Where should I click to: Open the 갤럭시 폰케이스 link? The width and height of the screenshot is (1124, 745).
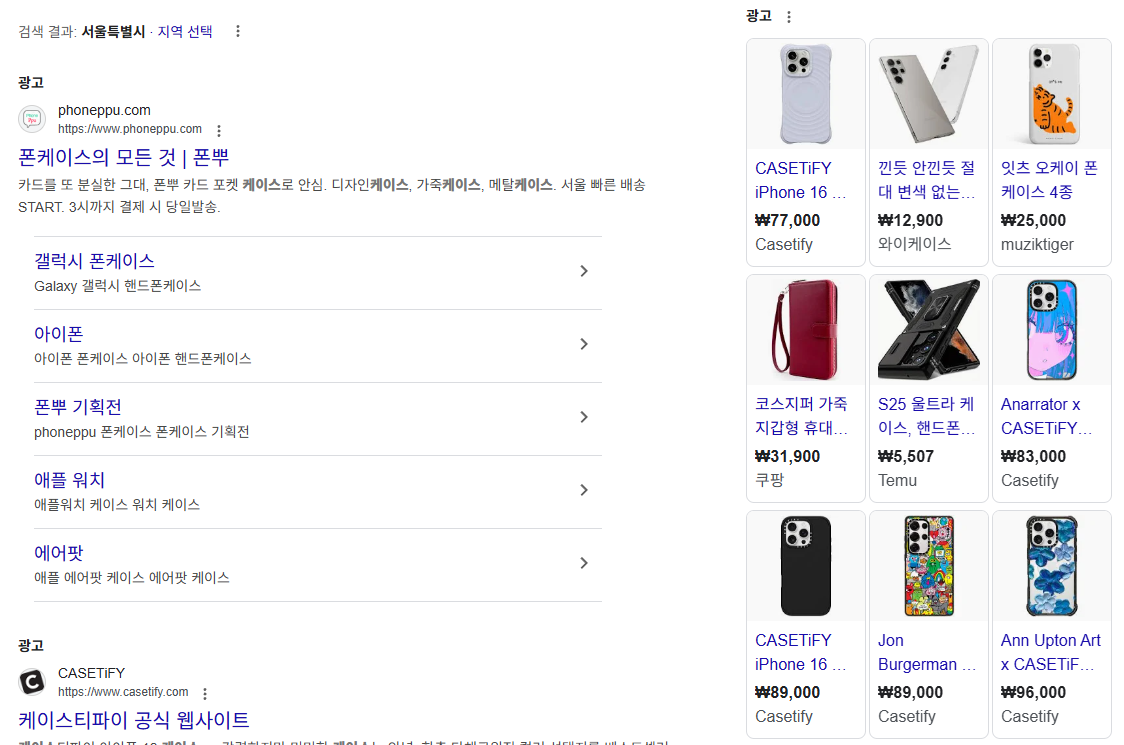(x=94, y=261)
